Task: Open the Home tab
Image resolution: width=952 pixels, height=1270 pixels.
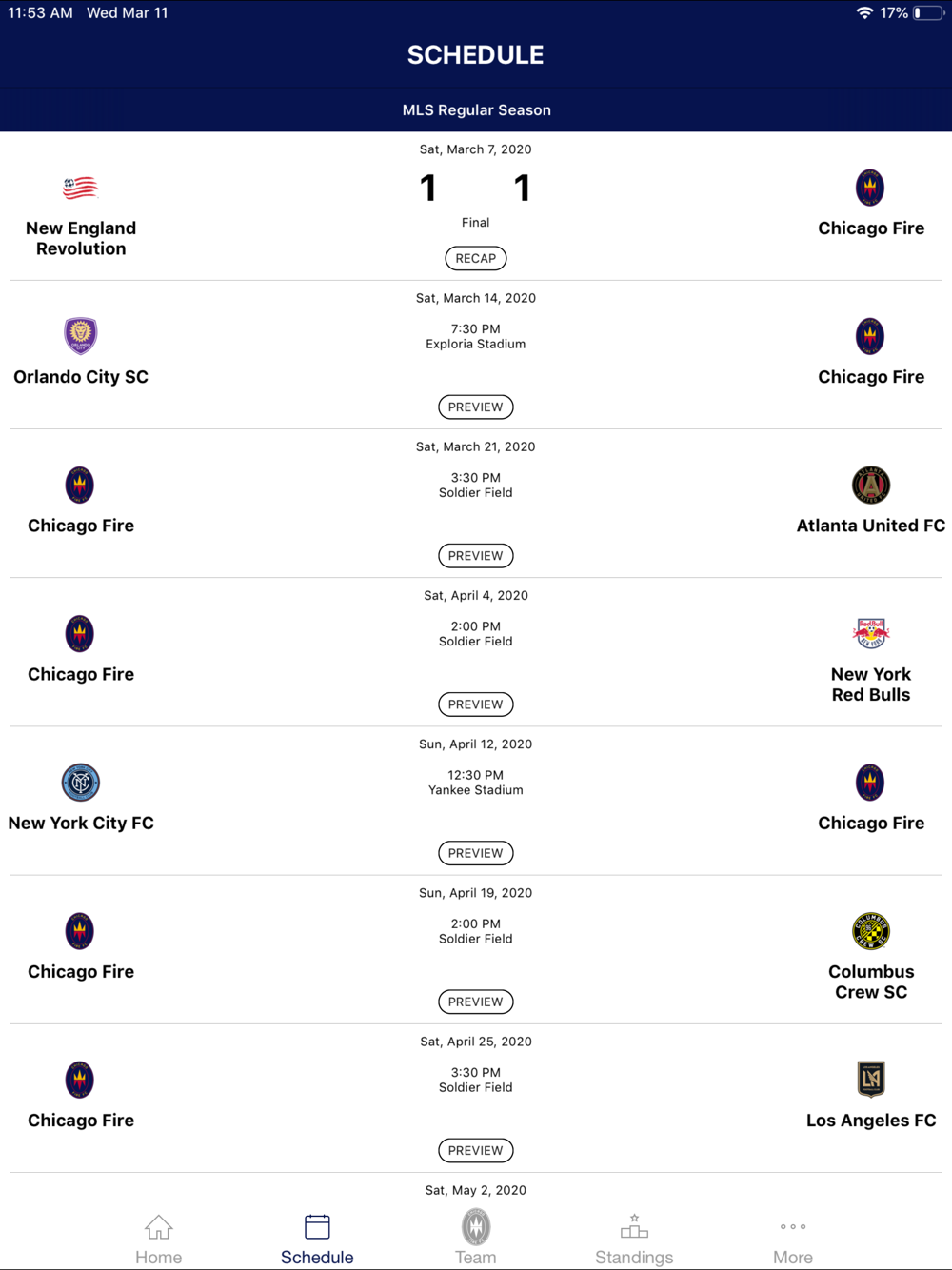Action: pos(159,1240)
